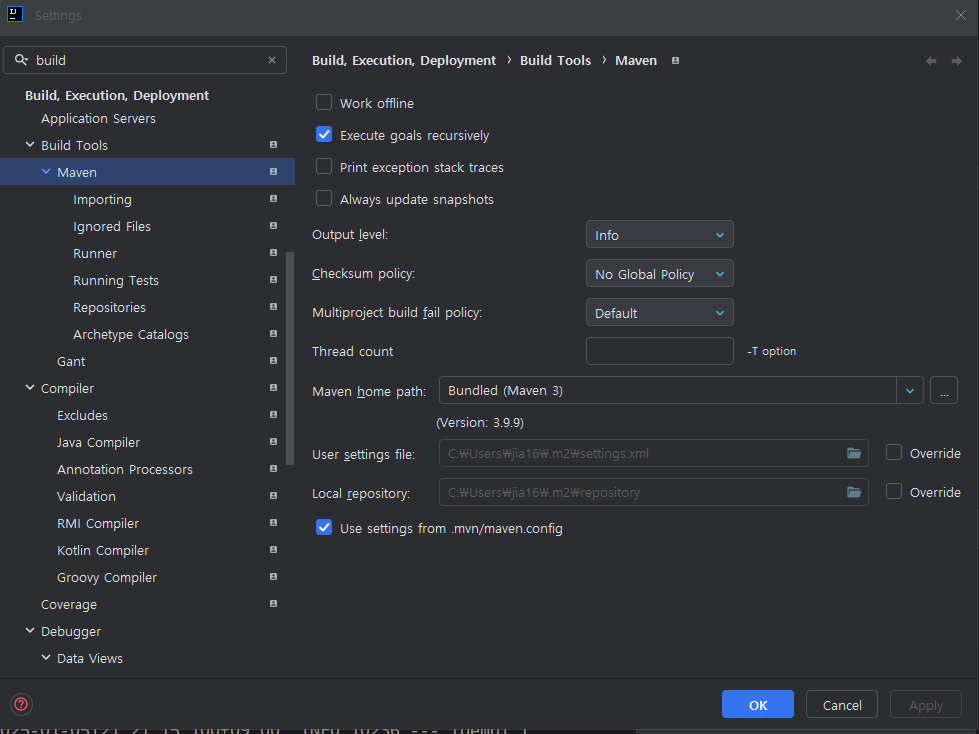Collapse the Build Tools tree node
979x734 pixels.
click(x=30, y=145)
